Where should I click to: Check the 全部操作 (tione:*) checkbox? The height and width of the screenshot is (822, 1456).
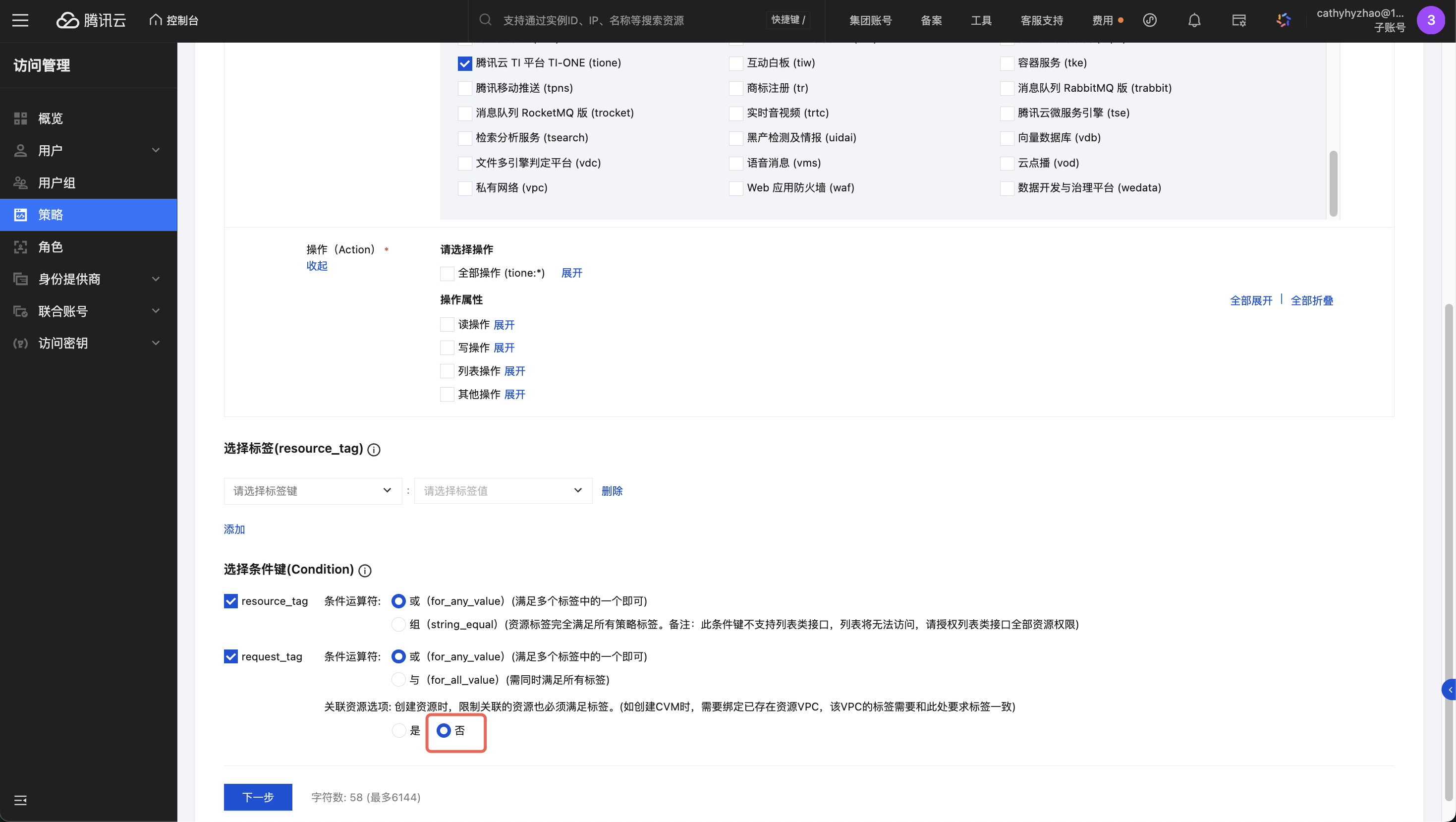point(447,274)
